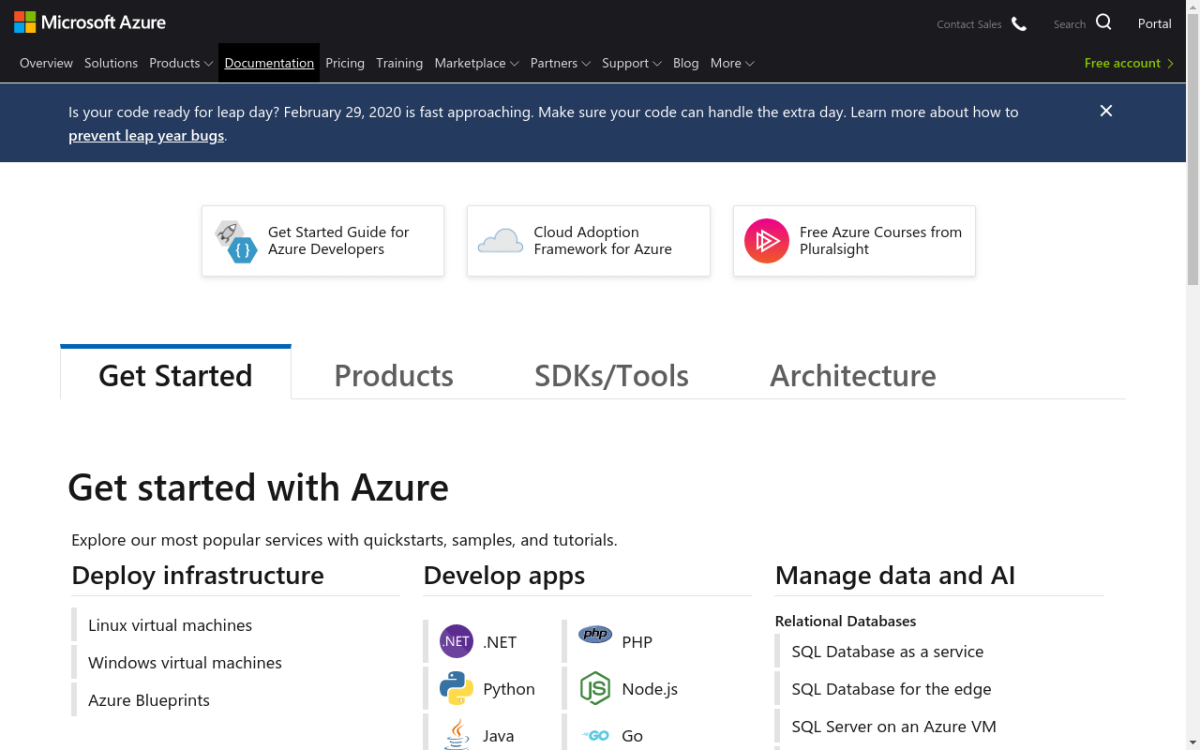Dismiss the leap day banner
Screen dimensions: 1200x750
1106,111
